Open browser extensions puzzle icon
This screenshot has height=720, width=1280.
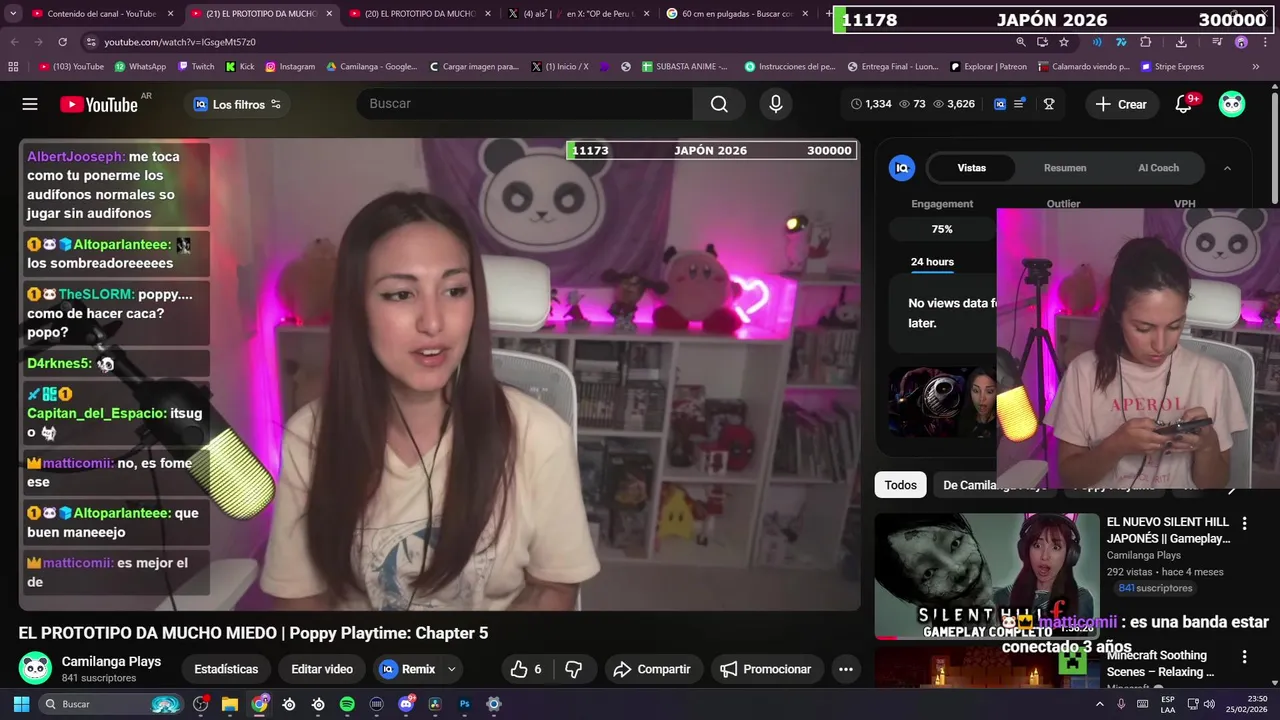click(1146, 42)
